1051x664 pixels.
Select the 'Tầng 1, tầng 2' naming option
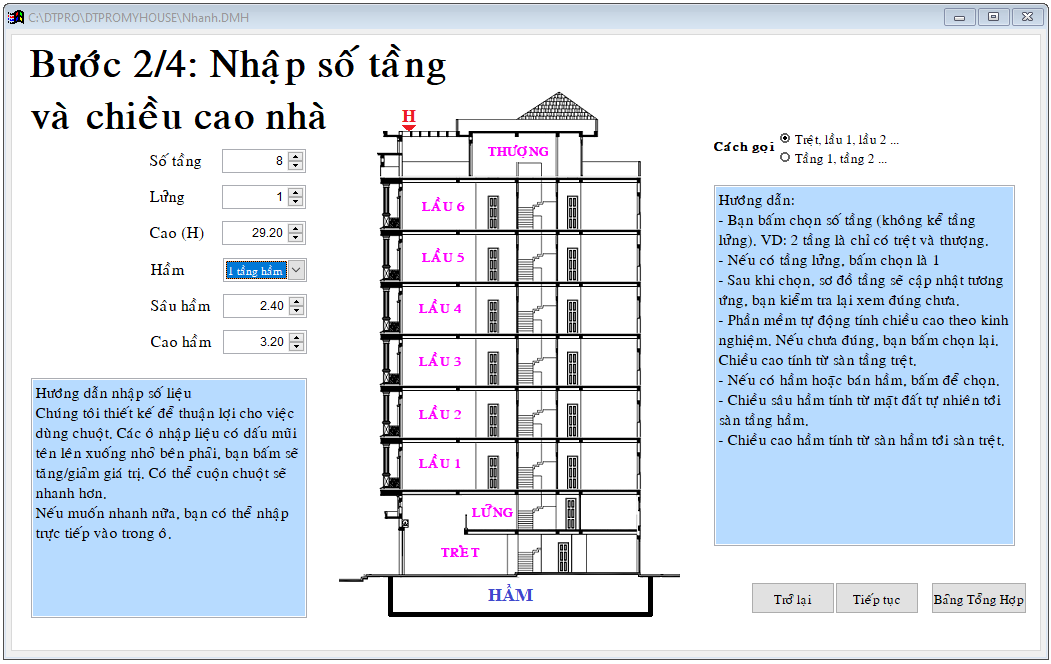pyautogui.click(x=785, y=157)
